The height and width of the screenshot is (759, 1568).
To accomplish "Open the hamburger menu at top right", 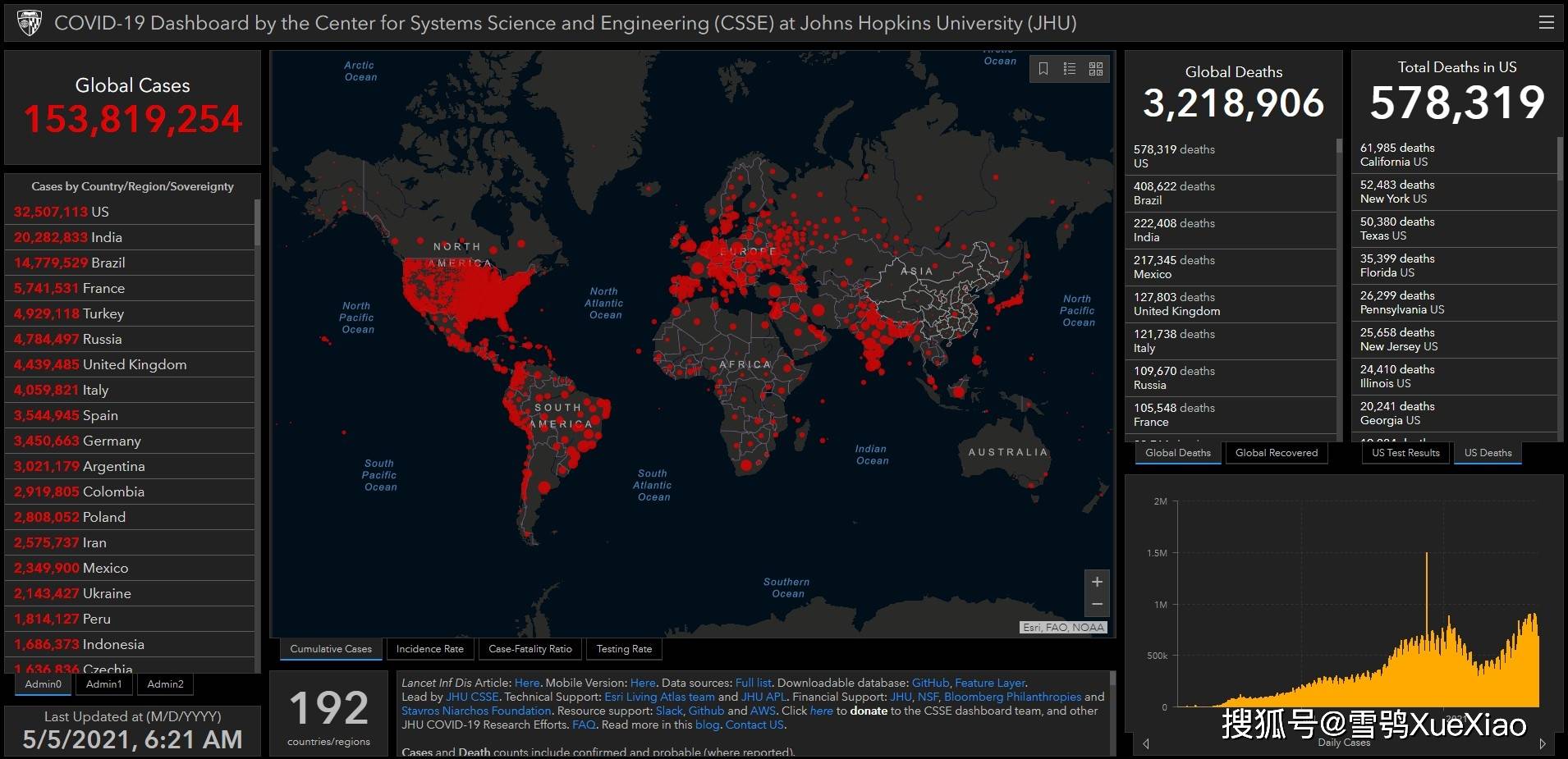I will coord(1546,22).
